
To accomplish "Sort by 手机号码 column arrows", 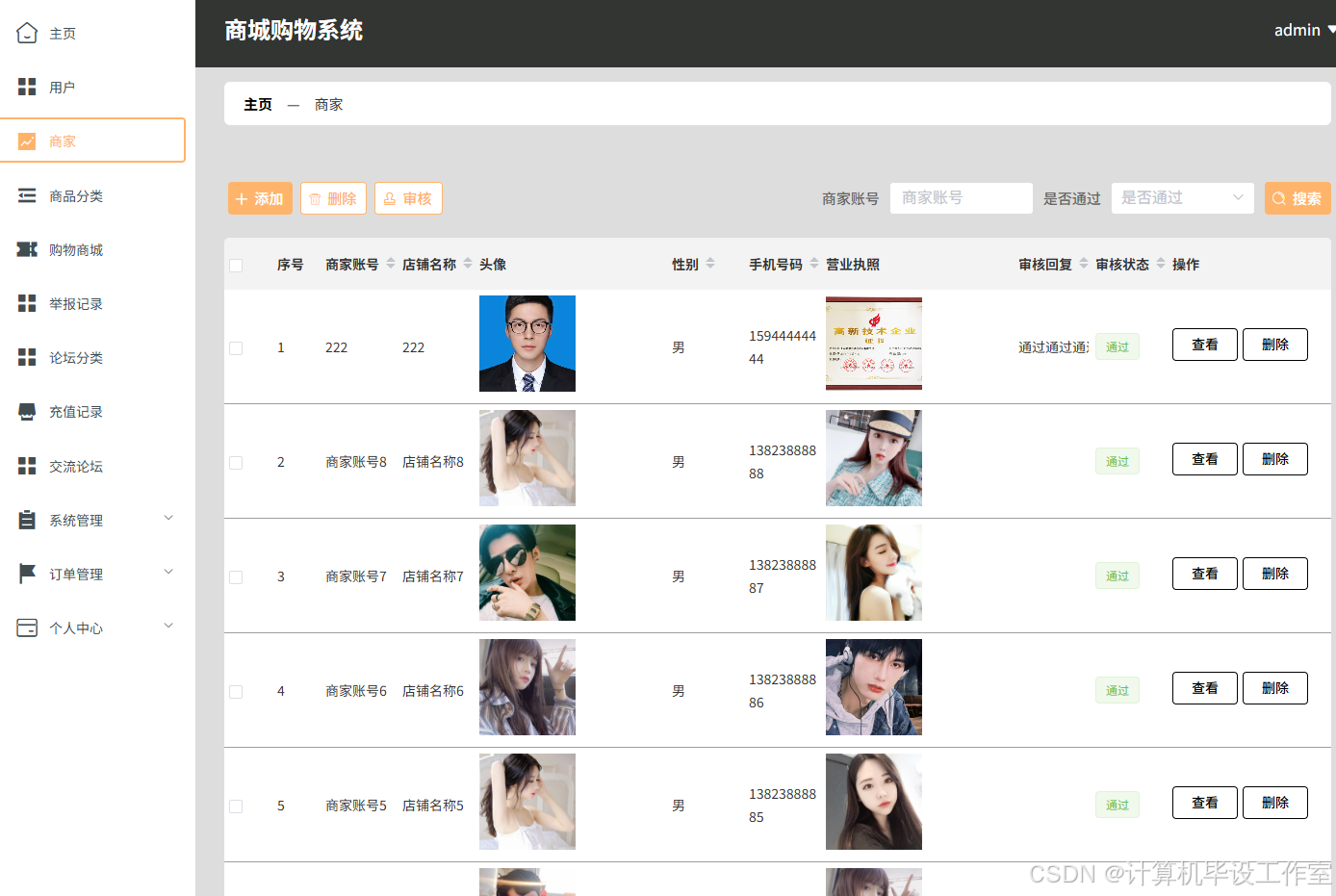I will click(814, 264).
